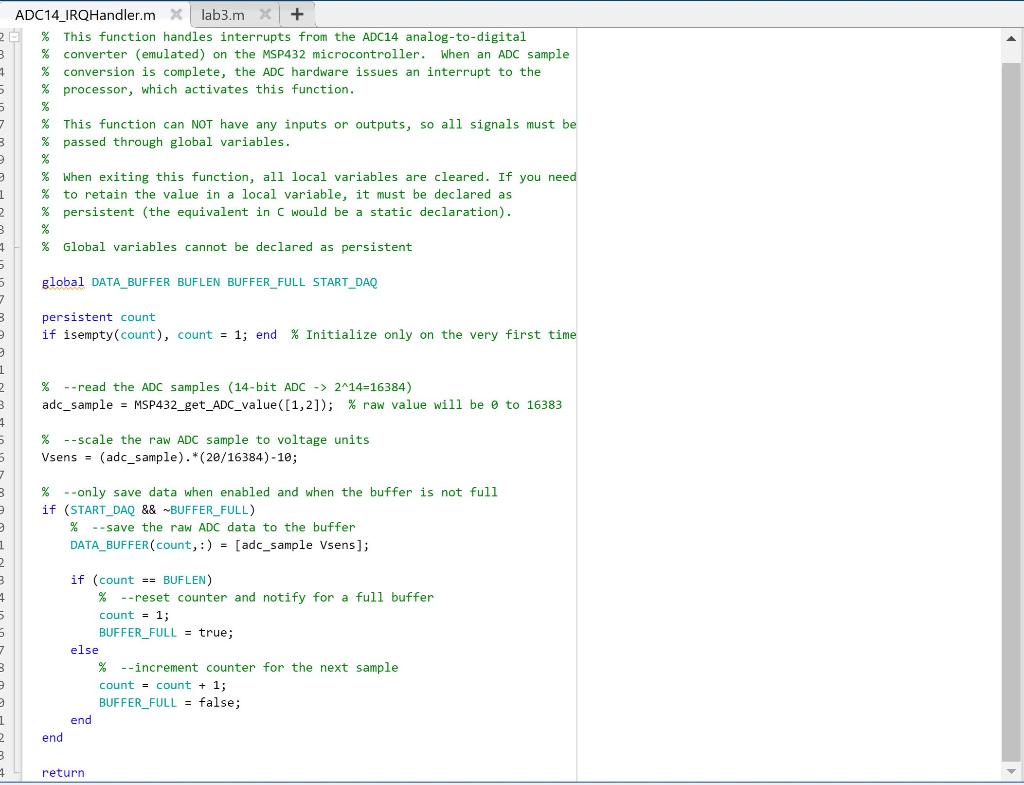Screen dimensions: 1024x785
Task: Select the ADC14_IRQHandler.m tab
Action: (85, 15)
